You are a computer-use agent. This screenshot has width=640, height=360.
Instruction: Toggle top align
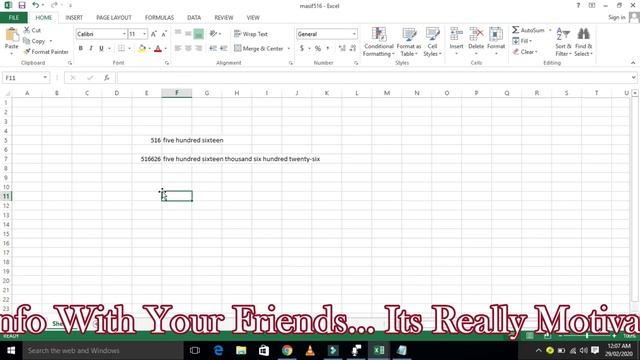click(x=178, y=34)
